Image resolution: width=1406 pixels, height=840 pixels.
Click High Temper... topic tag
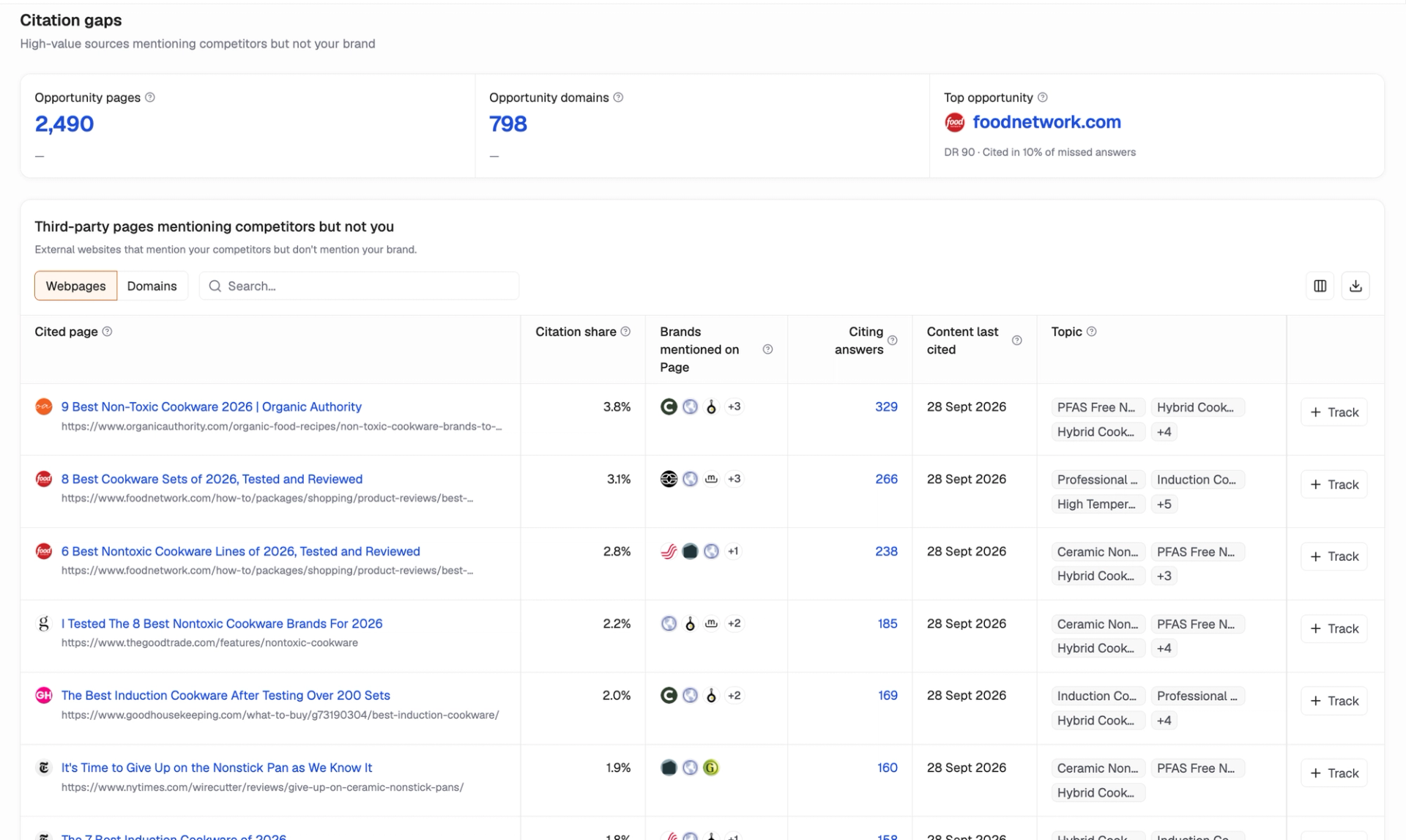(1097, 504)
